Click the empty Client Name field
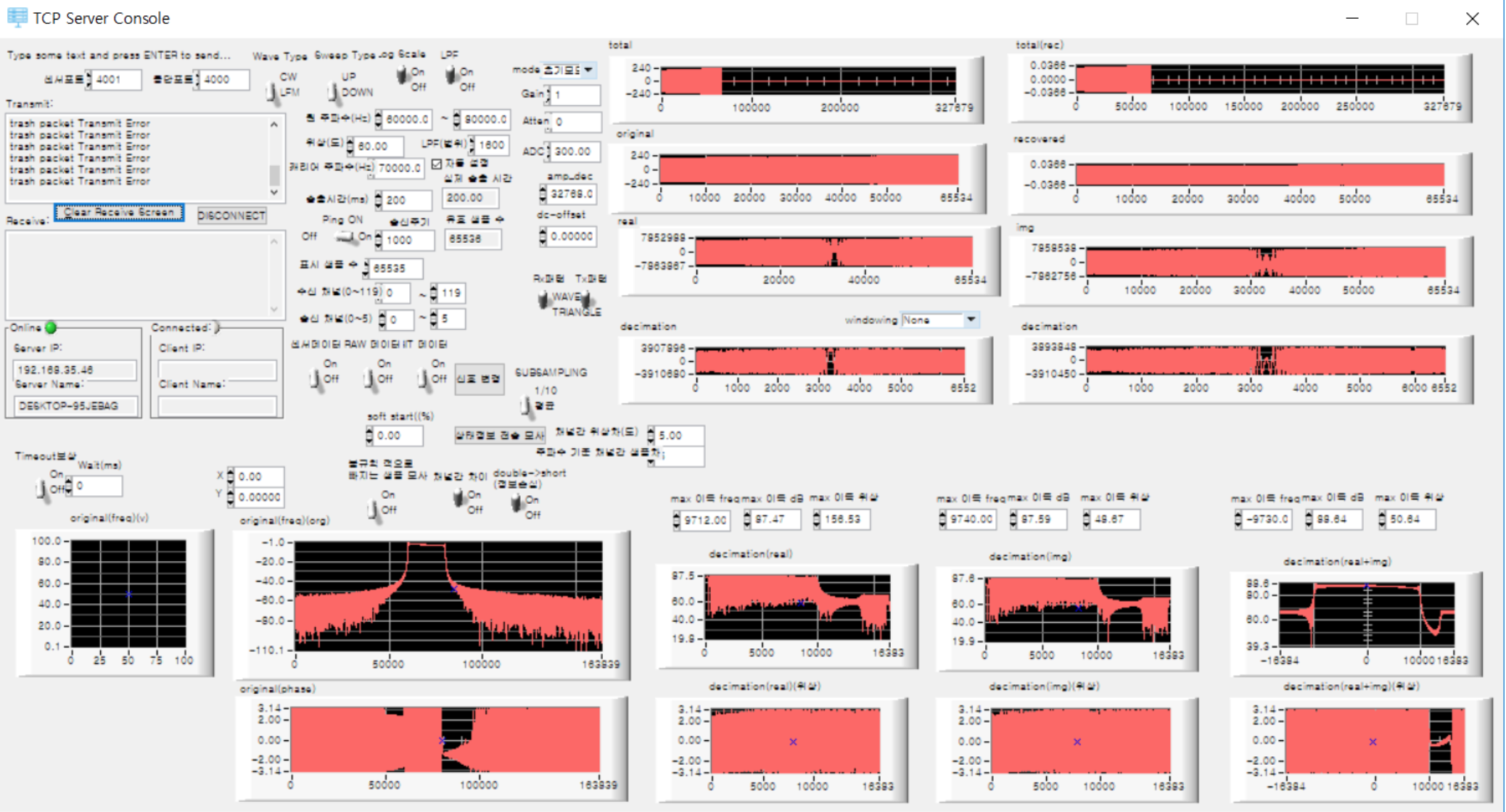1506x812 pixels. [217, 406]
